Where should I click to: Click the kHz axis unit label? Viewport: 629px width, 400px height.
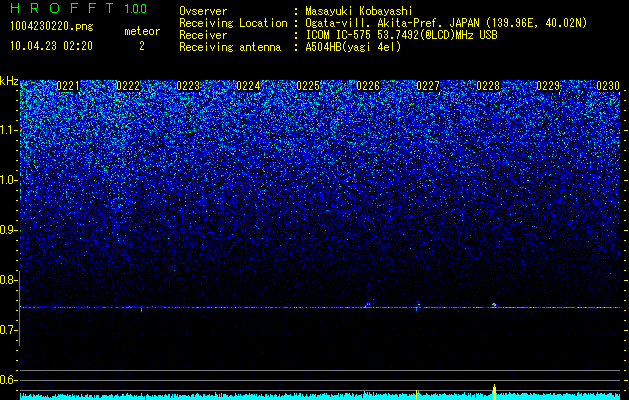(x=9, y=81)
